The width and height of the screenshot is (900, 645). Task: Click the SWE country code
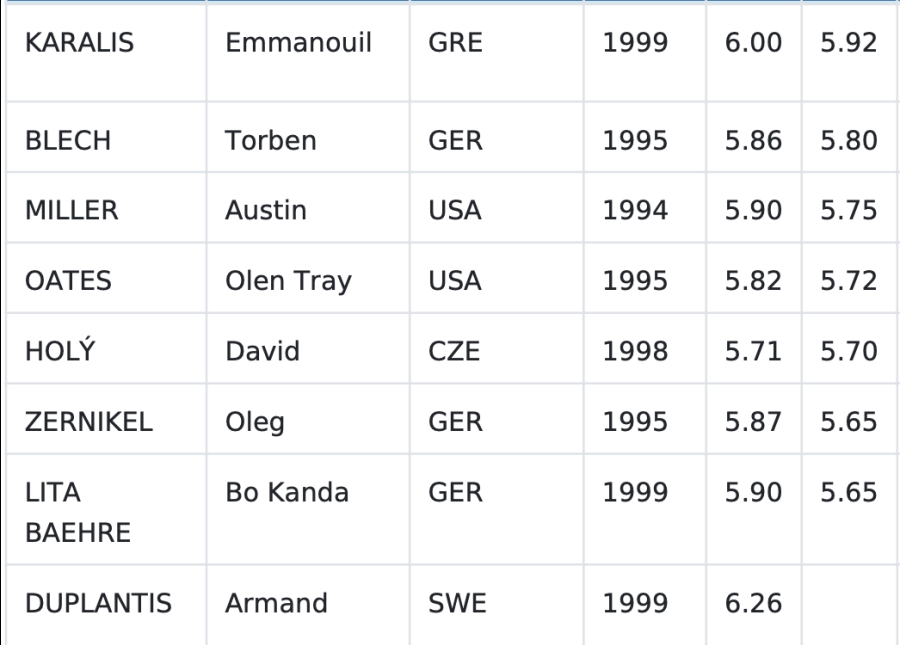click(x=457, y=603)
